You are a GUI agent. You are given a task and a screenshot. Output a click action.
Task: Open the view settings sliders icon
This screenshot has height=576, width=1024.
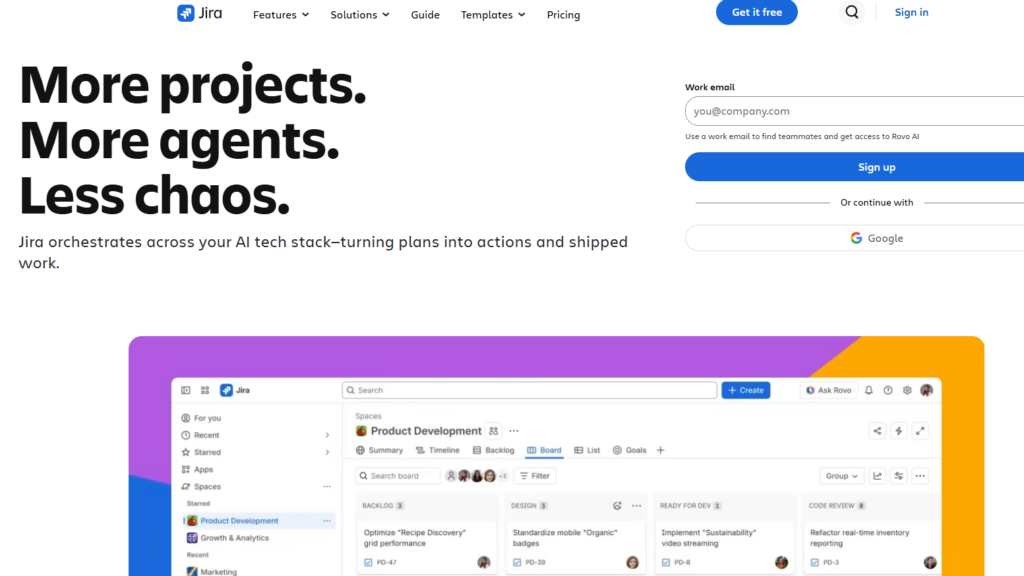[x=899, y=476]
